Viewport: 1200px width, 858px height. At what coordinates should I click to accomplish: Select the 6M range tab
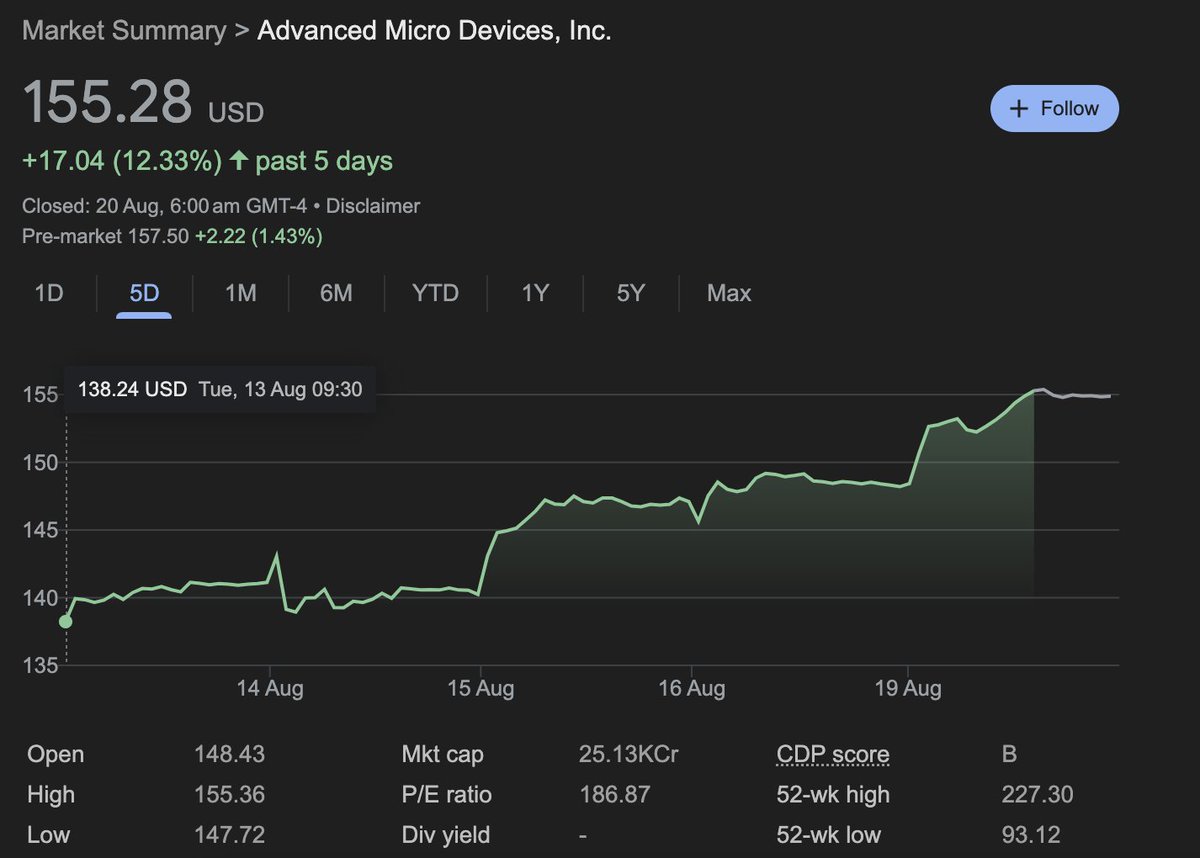[336, 293]
